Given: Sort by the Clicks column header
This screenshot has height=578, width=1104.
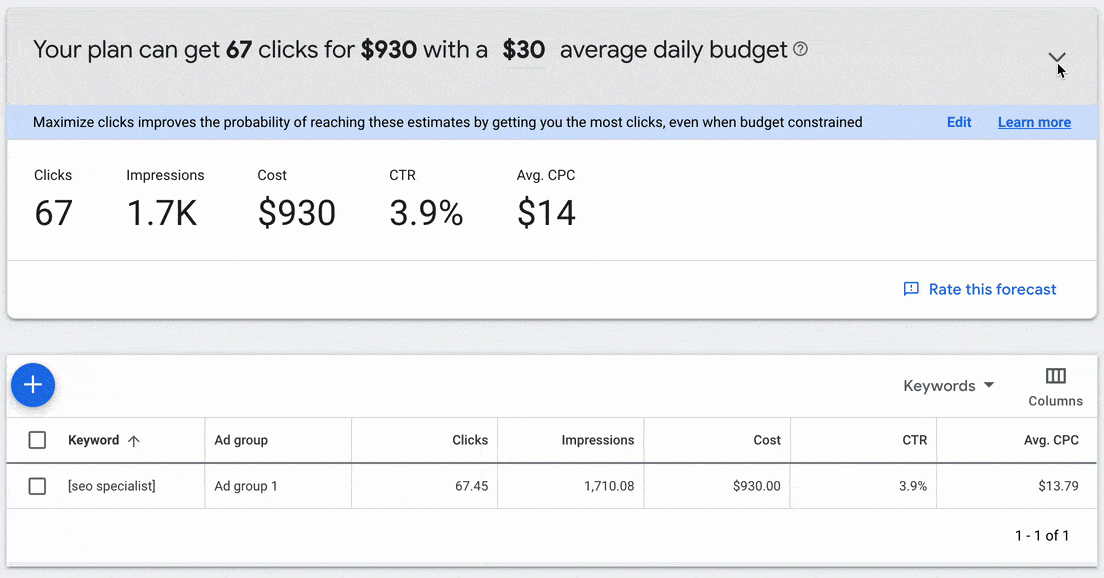Looking at the screenshot, I should click(x=470, y=440).
